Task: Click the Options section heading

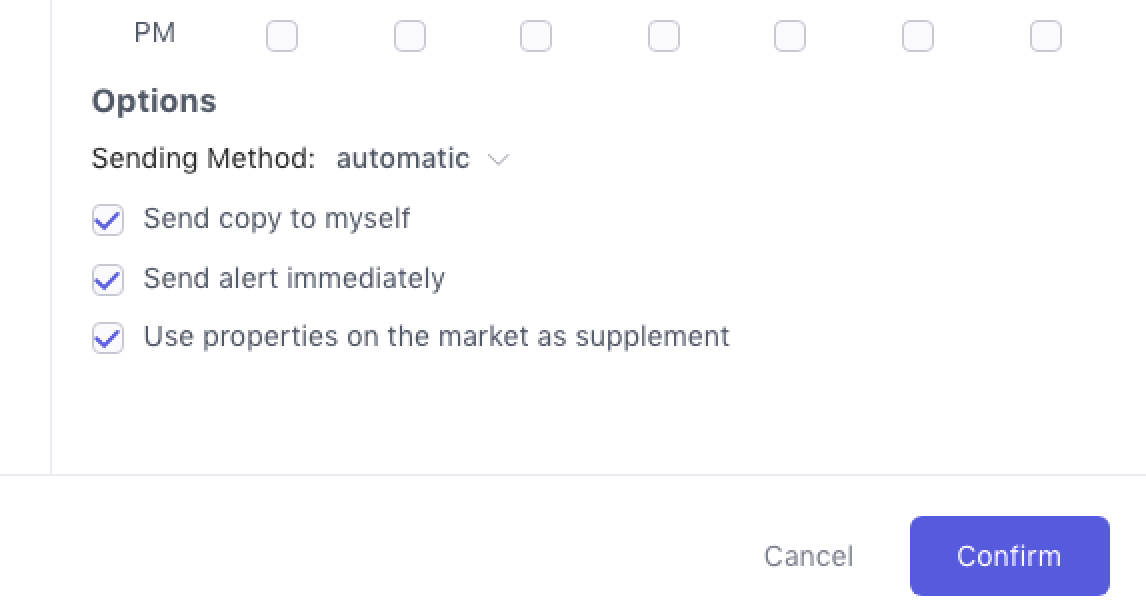Action: [x=154, y=101]
